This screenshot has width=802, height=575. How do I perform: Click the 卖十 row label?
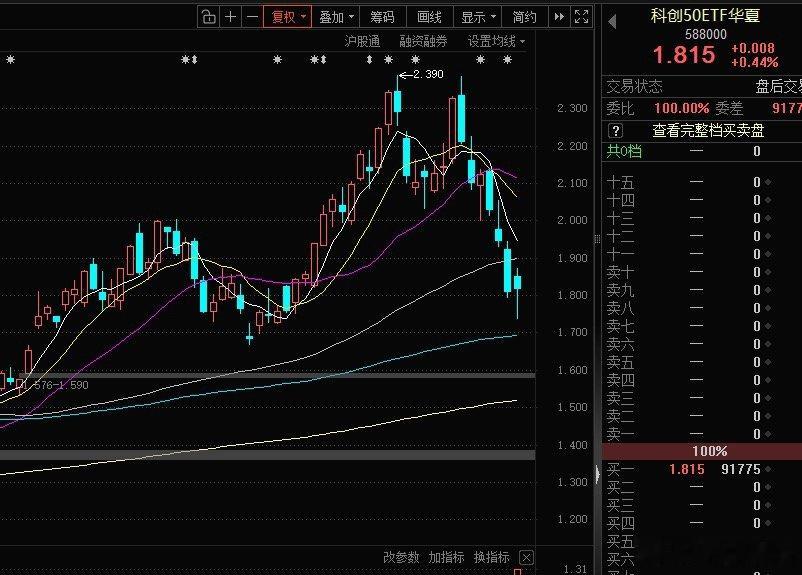[x=620, y=272]
